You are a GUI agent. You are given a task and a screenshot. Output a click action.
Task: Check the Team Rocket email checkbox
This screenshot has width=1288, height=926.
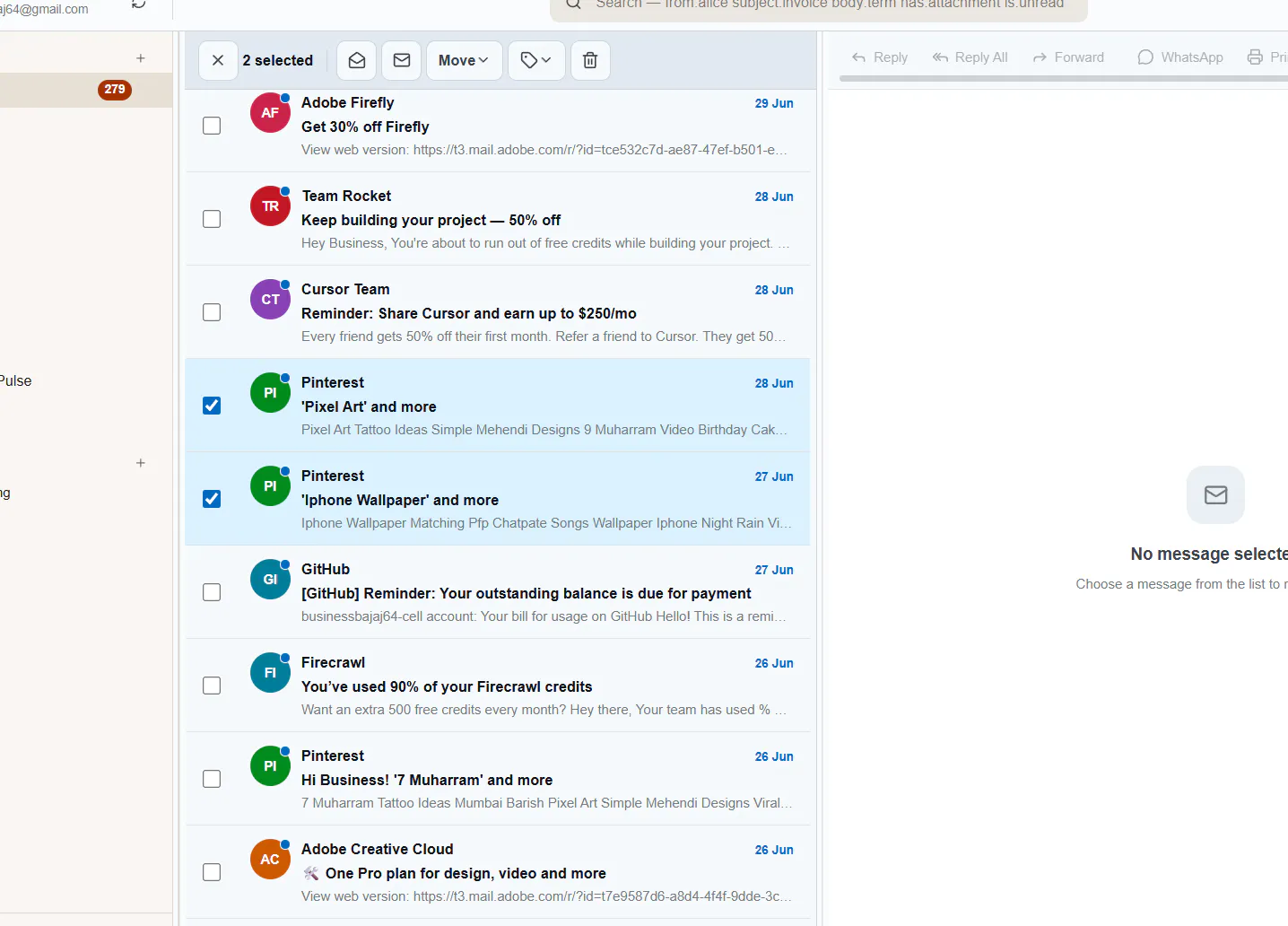[212, 219]
